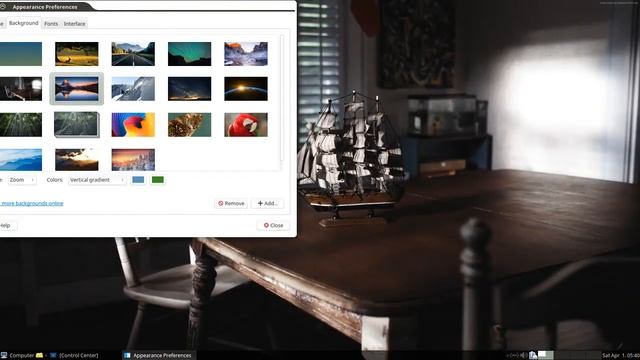Screen dimensions: 640x360
Task: Select the dark room with ship wallpaper
Action: (x=20, y=89)
